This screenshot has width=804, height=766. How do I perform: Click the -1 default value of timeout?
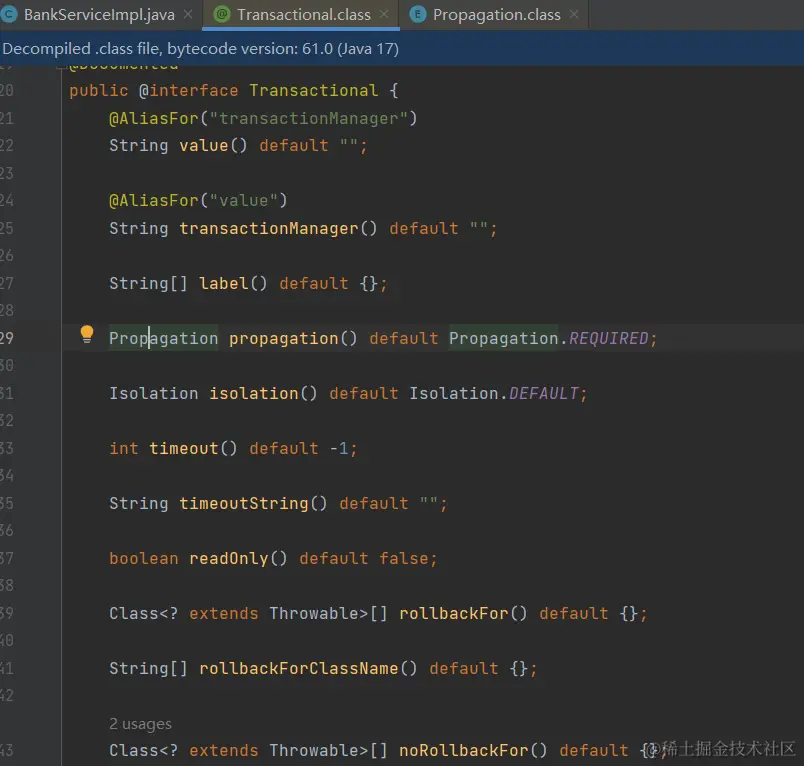pyautogui.click(x=338, y=448)
